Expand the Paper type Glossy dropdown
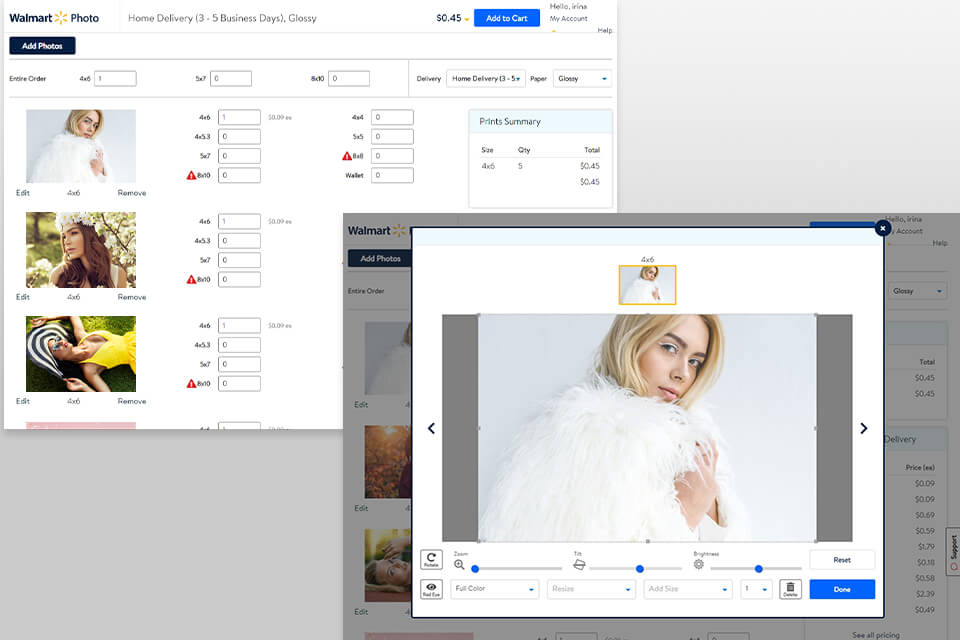This screenshot has width=960, height=640. 582,78
